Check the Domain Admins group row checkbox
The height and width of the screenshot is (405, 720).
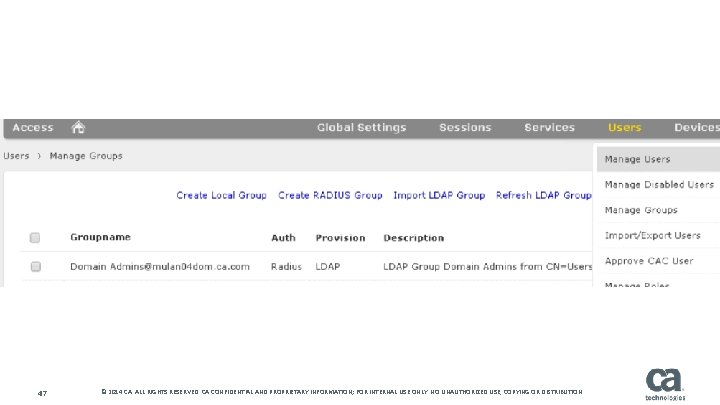(x=35, y=266)
